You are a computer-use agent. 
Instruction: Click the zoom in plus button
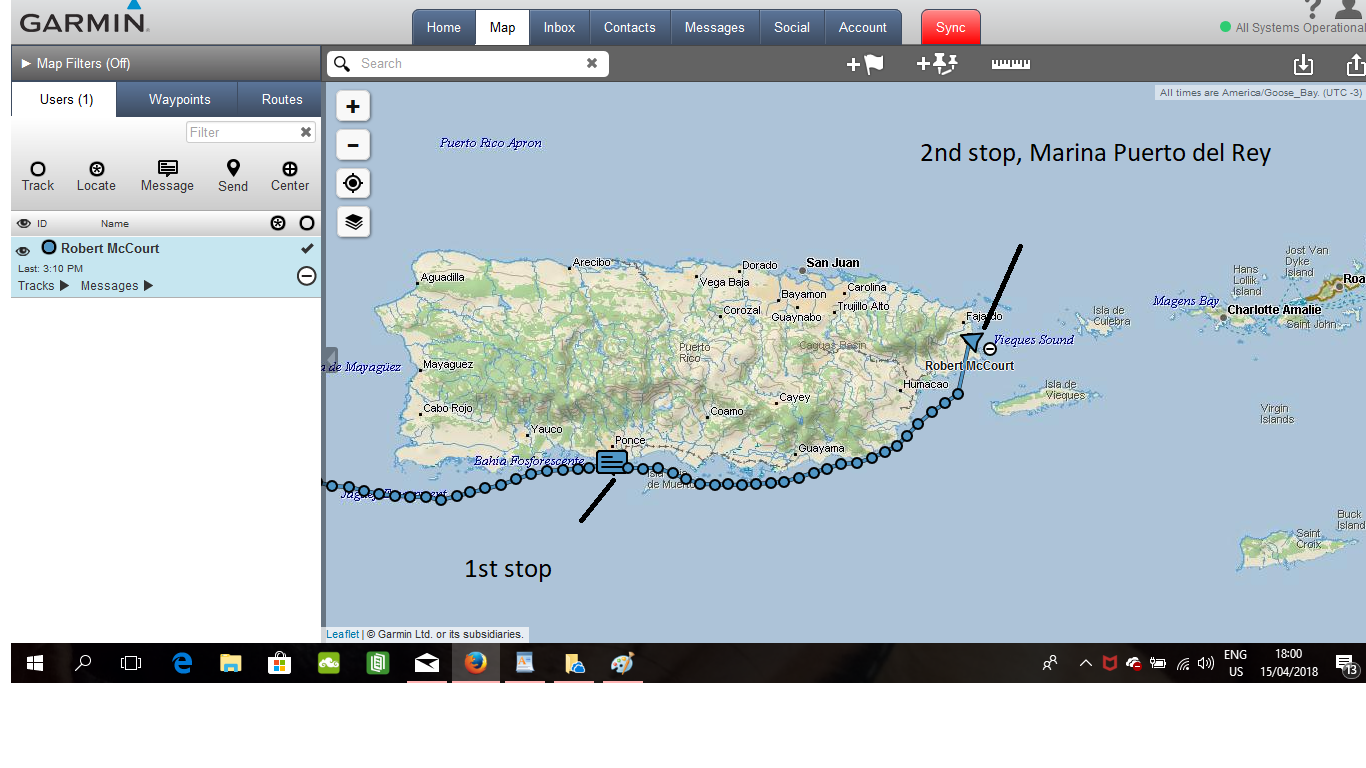click(353, 106)
